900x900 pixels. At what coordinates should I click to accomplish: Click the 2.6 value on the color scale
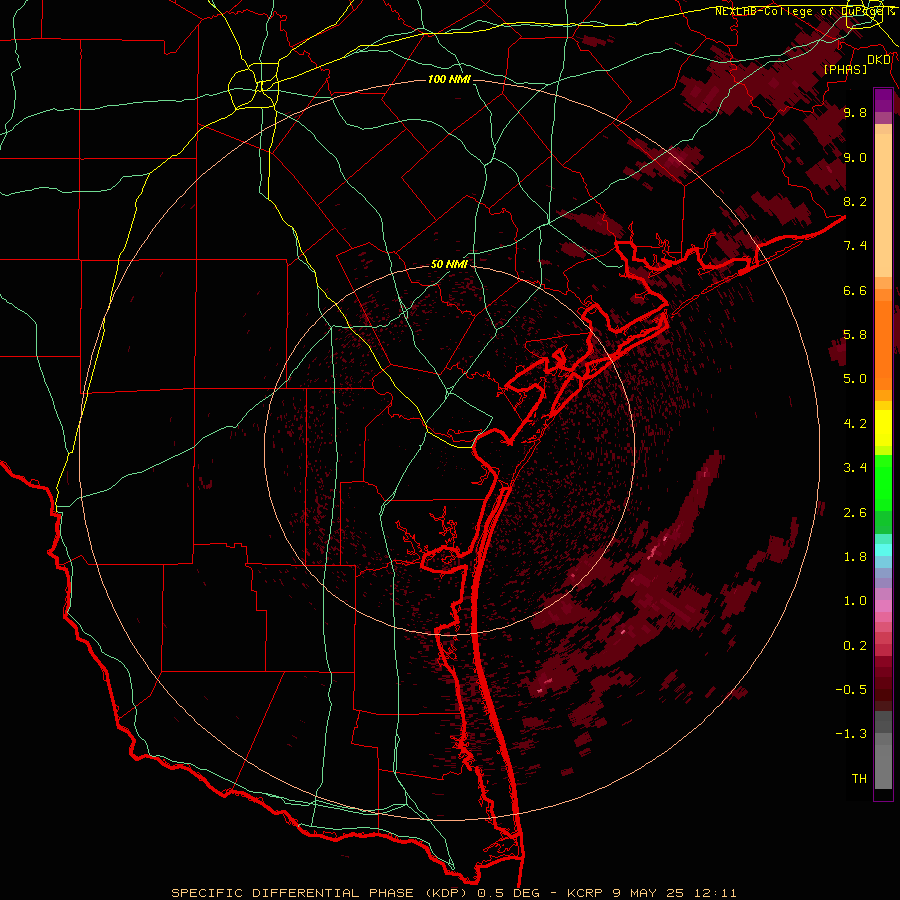pyautogui.click(x=855, y=513)
